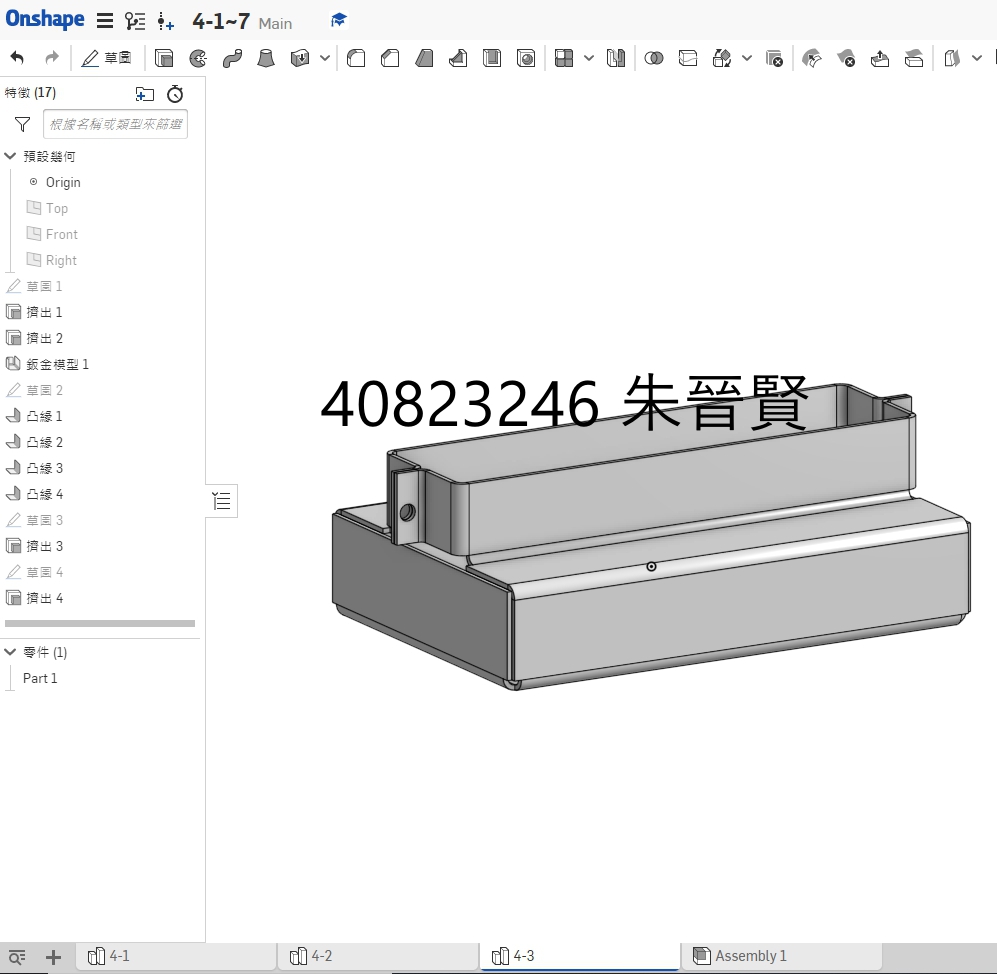Click the Undo arrow
The height and width of the screenshot is (974, 997).
[17, 58]
